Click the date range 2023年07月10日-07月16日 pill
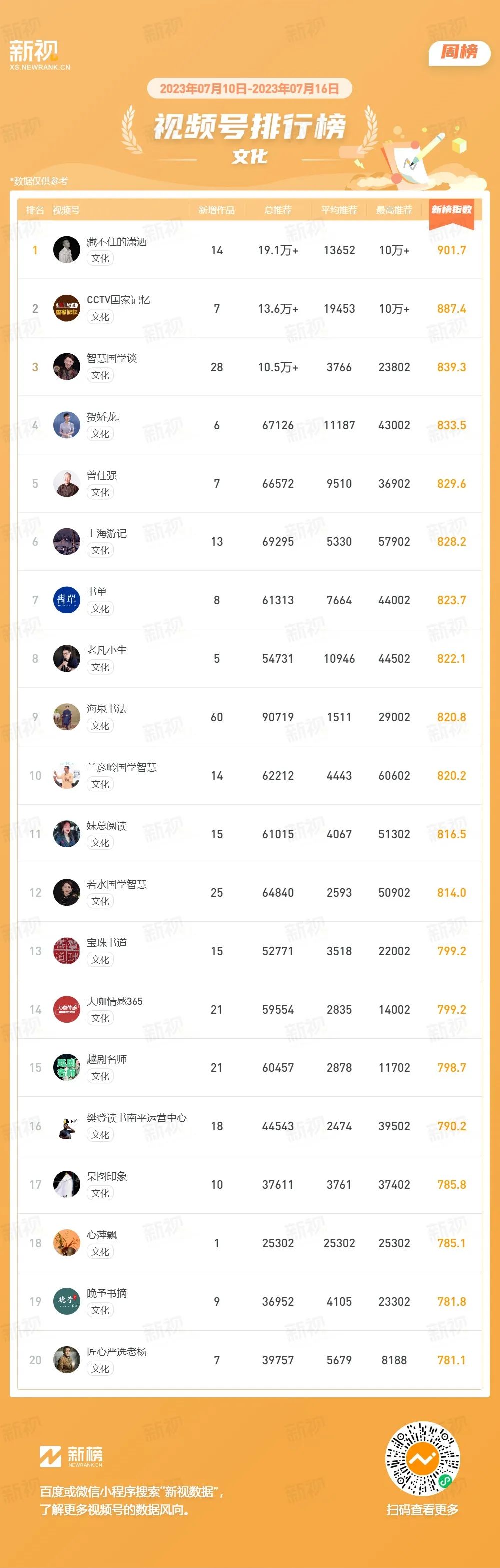This screenshot has width=500, height=1568. point(249,89)
